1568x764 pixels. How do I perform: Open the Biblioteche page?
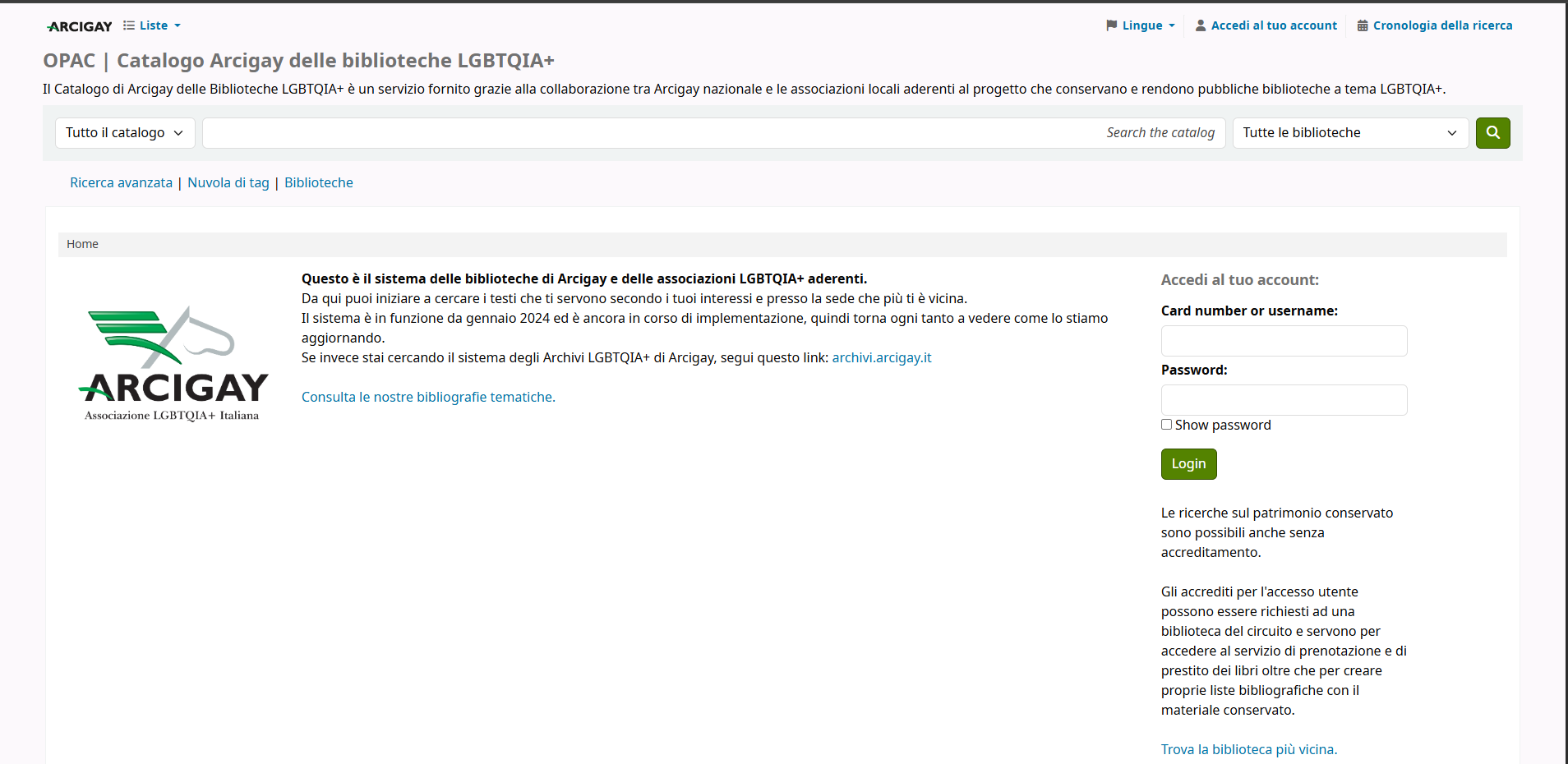(319, 183)
